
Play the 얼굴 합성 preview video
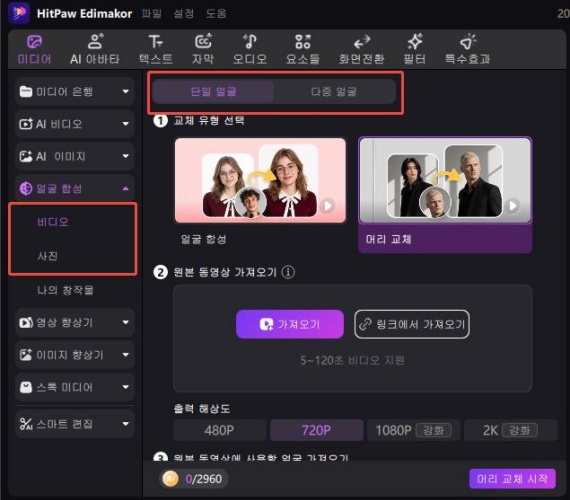tap(328, 206)
